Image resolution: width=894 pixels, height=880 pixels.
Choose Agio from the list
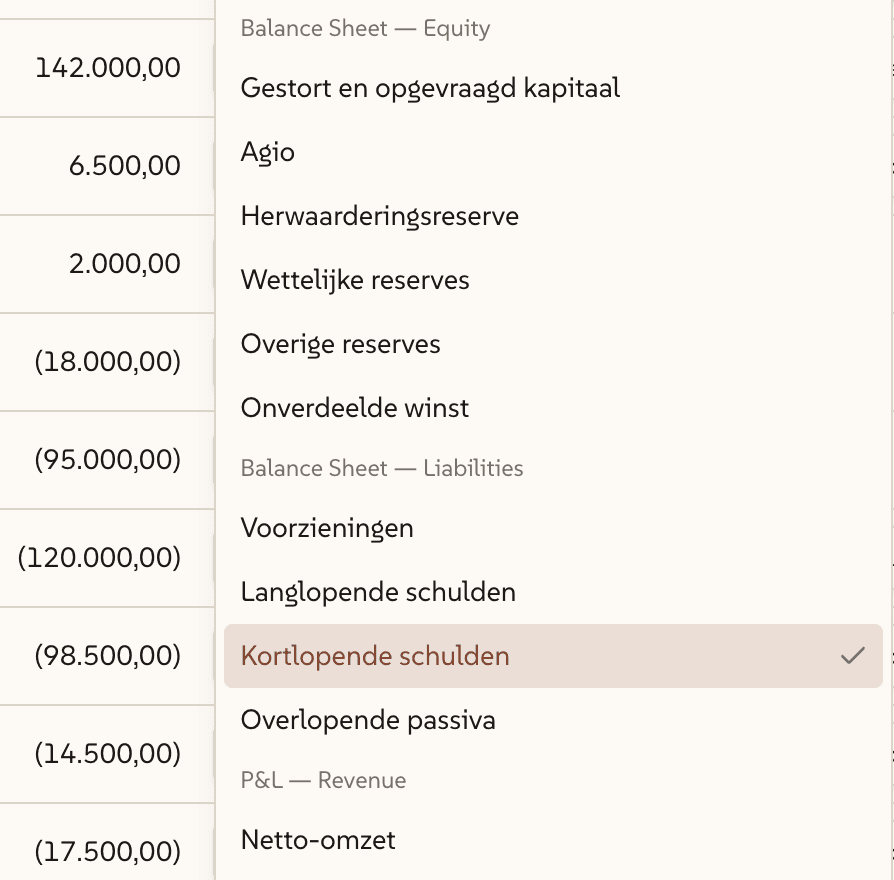pos(268,152)
